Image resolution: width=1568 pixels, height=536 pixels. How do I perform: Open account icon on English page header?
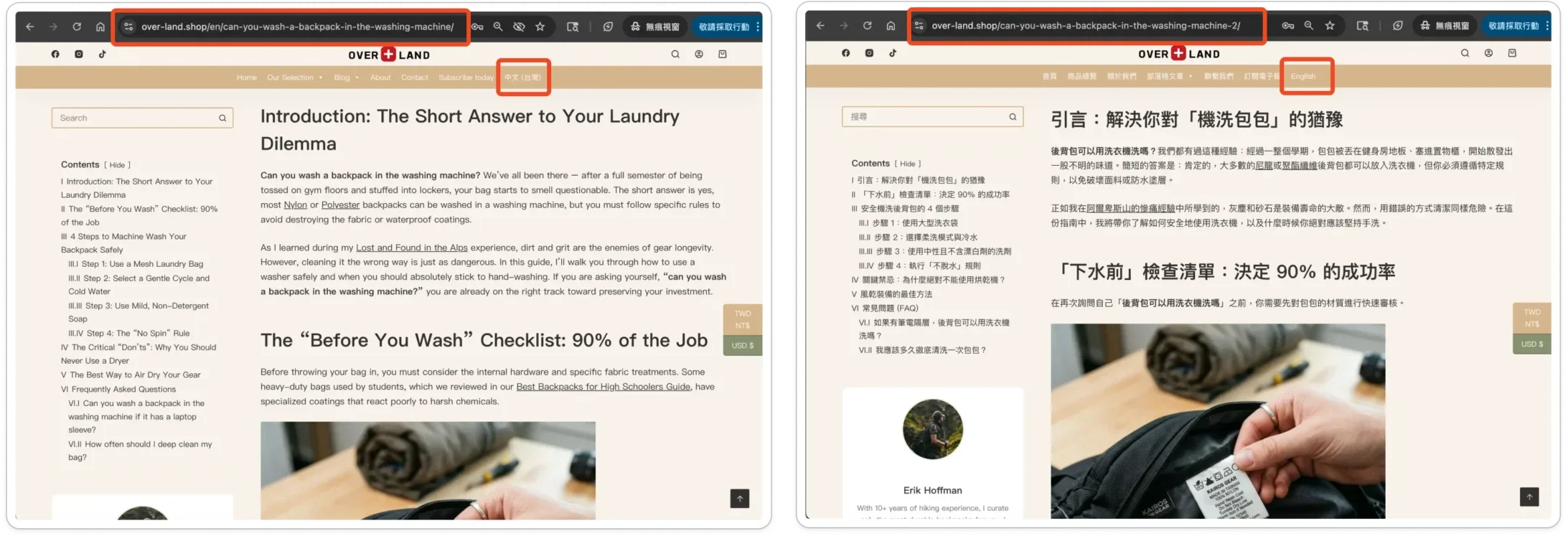click(699, 54)
